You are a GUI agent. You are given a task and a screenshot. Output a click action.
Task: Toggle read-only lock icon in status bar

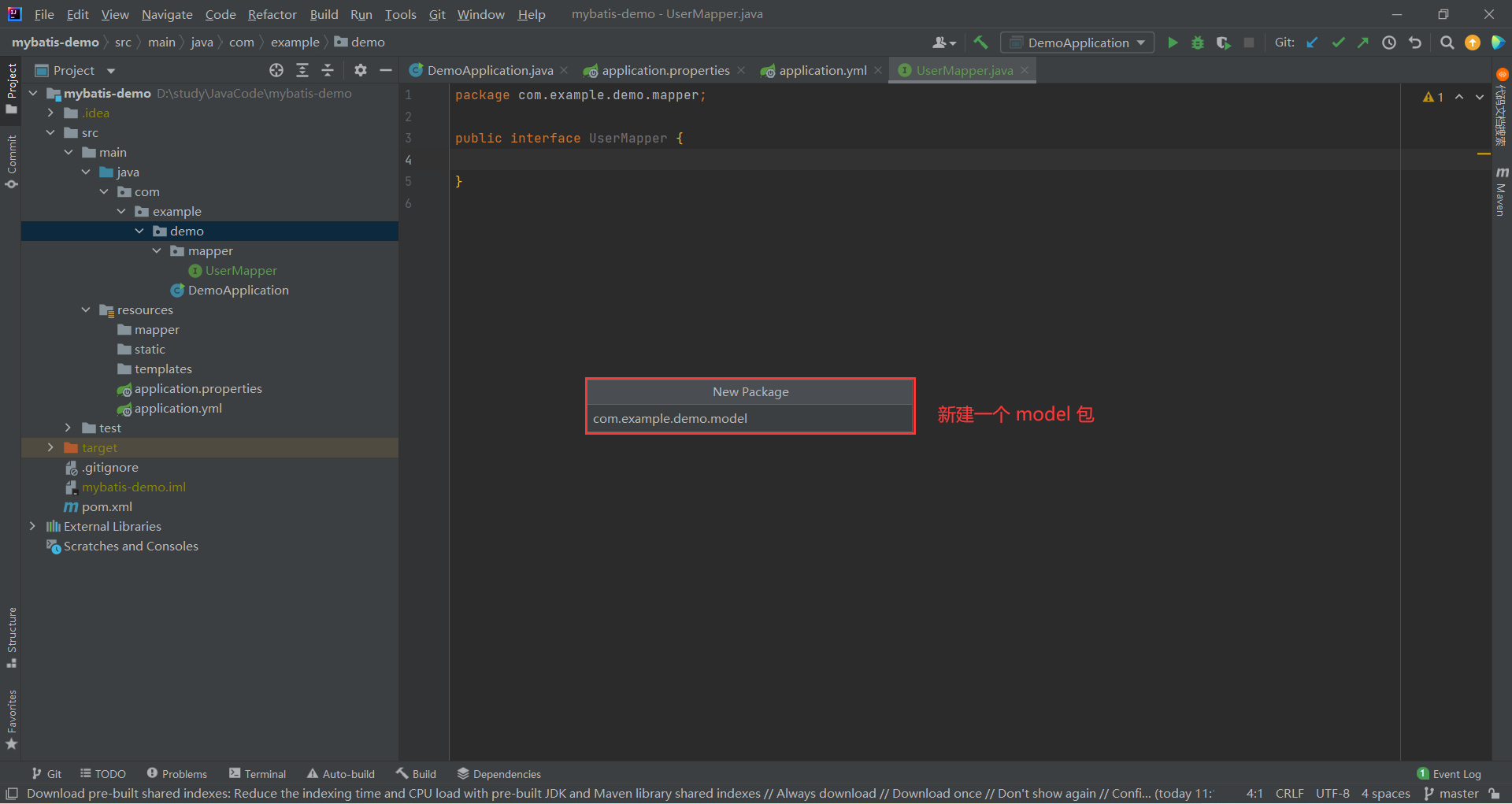coord(1494,793)
